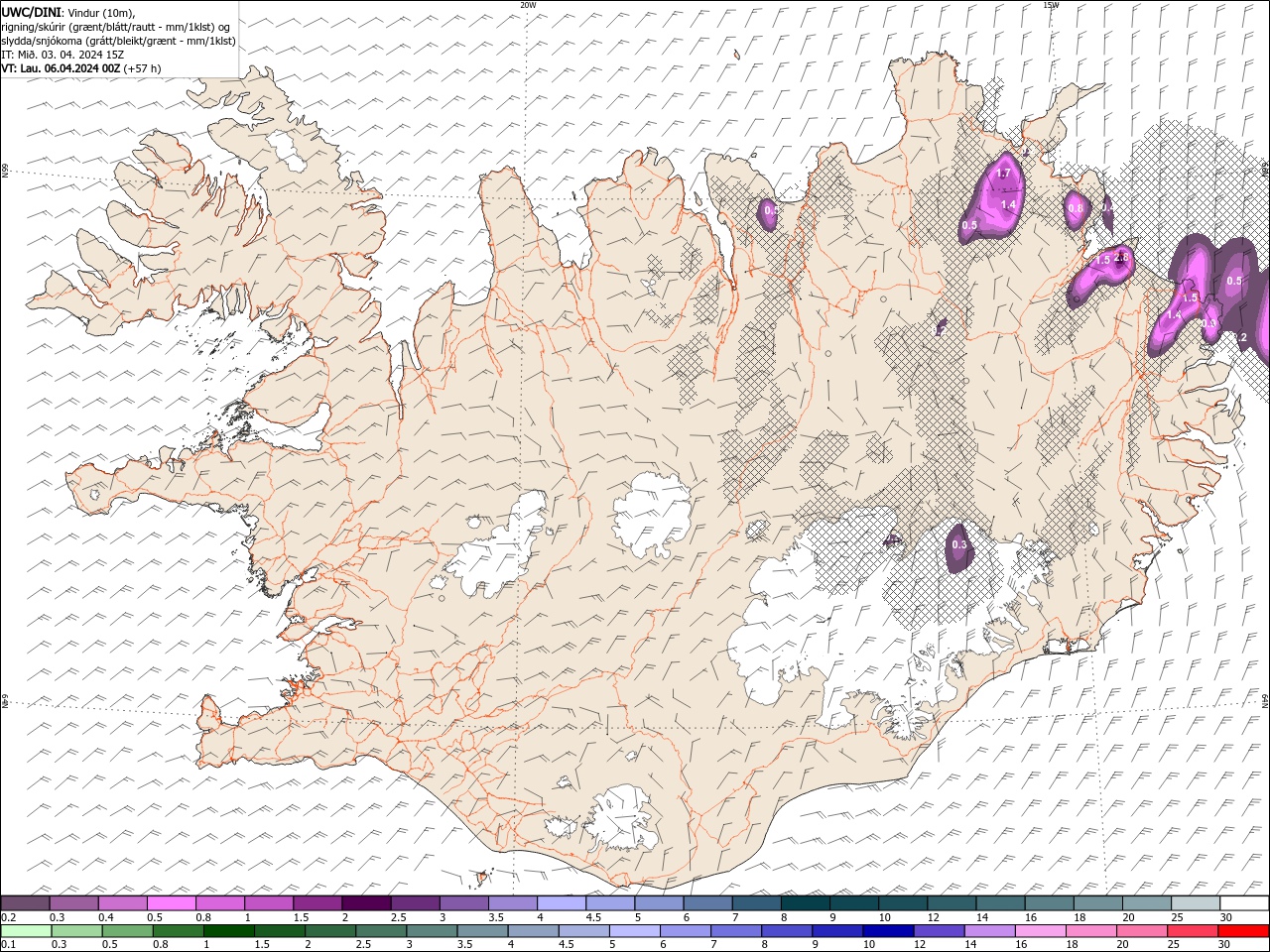1270x952 pixels.
Task: Select the light pink rain swatch between 16 and 18
Action: click(1041, 931)
